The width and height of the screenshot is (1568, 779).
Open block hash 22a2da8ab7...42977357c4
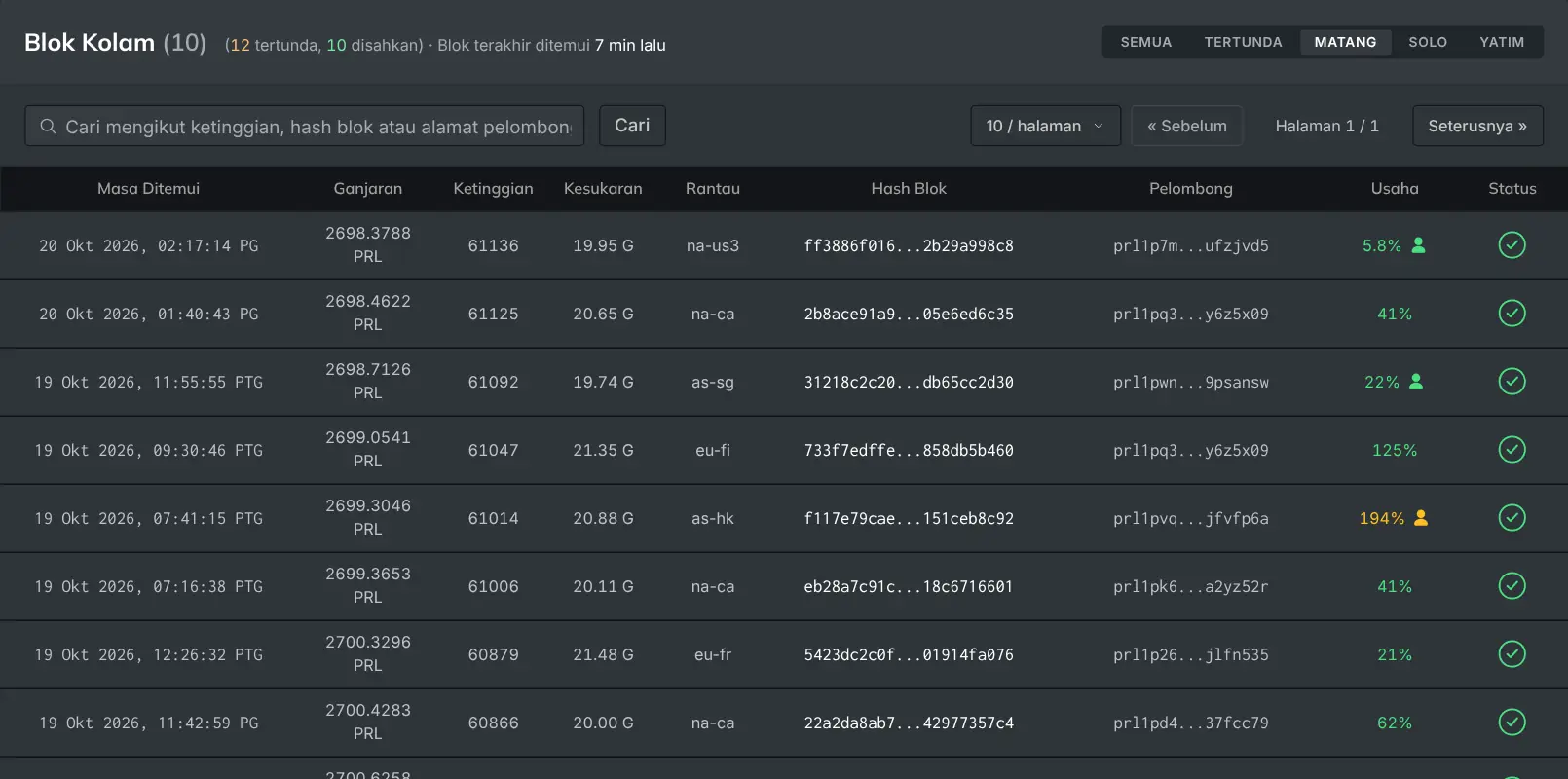(909, 723)
